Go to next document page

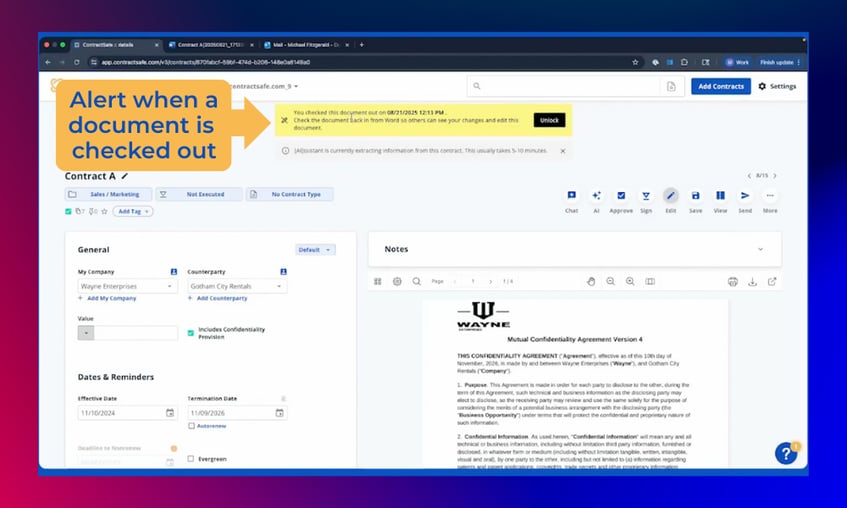point(490,282)
